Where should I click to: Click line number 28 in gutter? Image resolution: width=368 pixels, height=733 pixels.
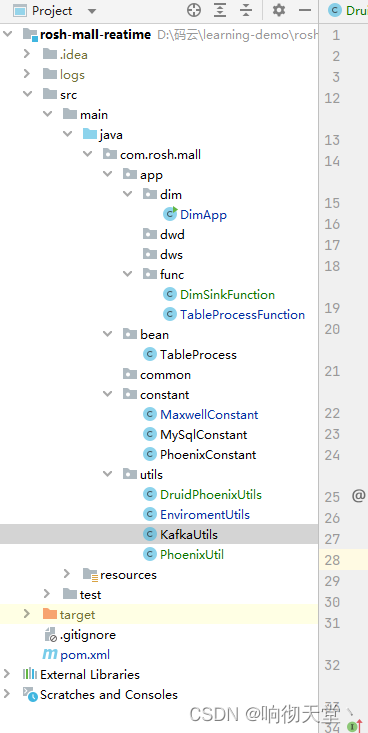click(332, 560)
